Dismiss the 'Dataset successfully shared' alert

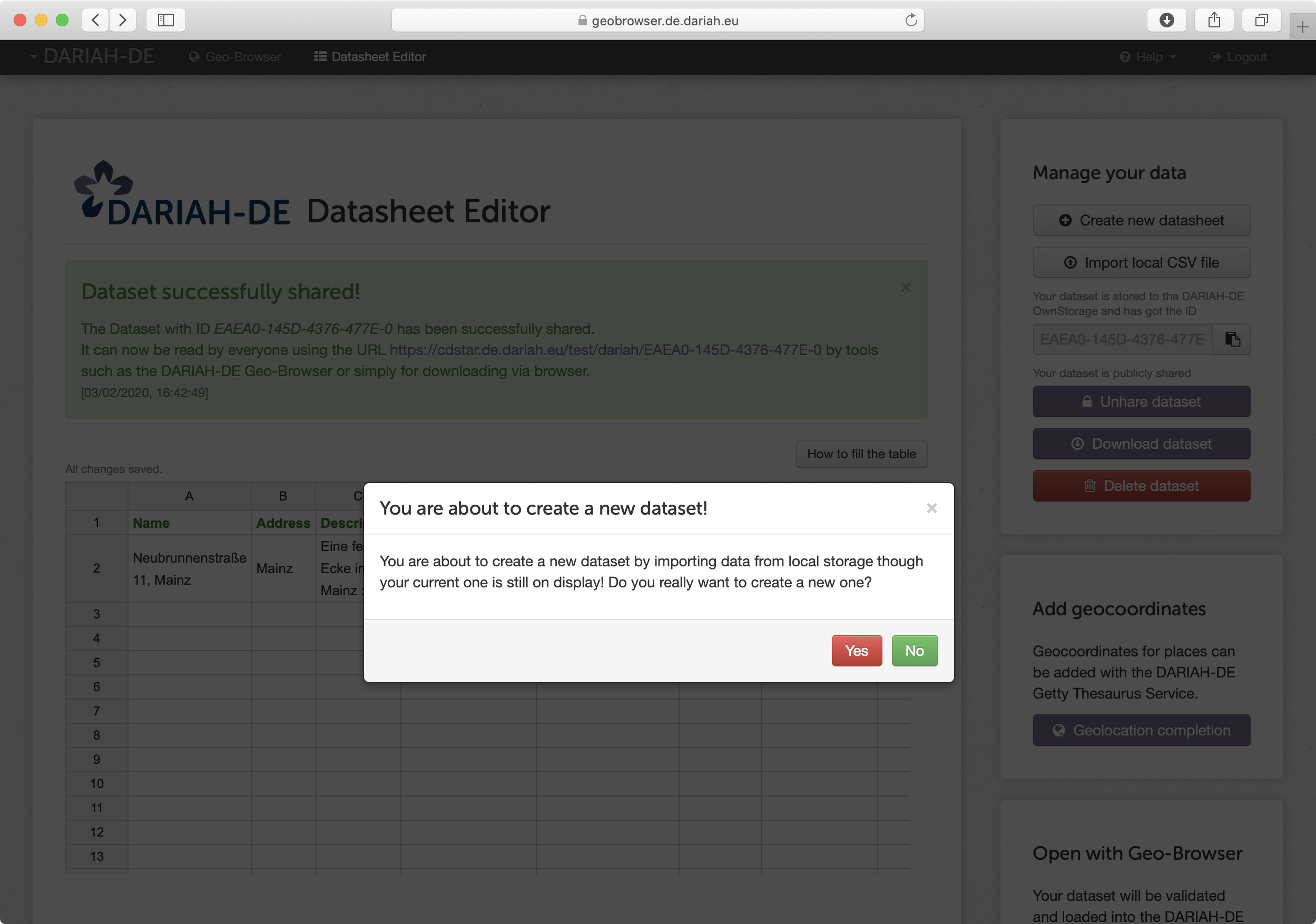[x=905, y=287]
